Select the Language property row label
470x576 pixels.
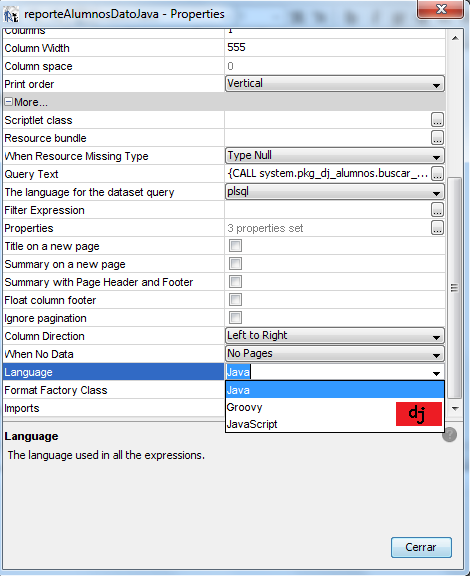coord(28,372)
